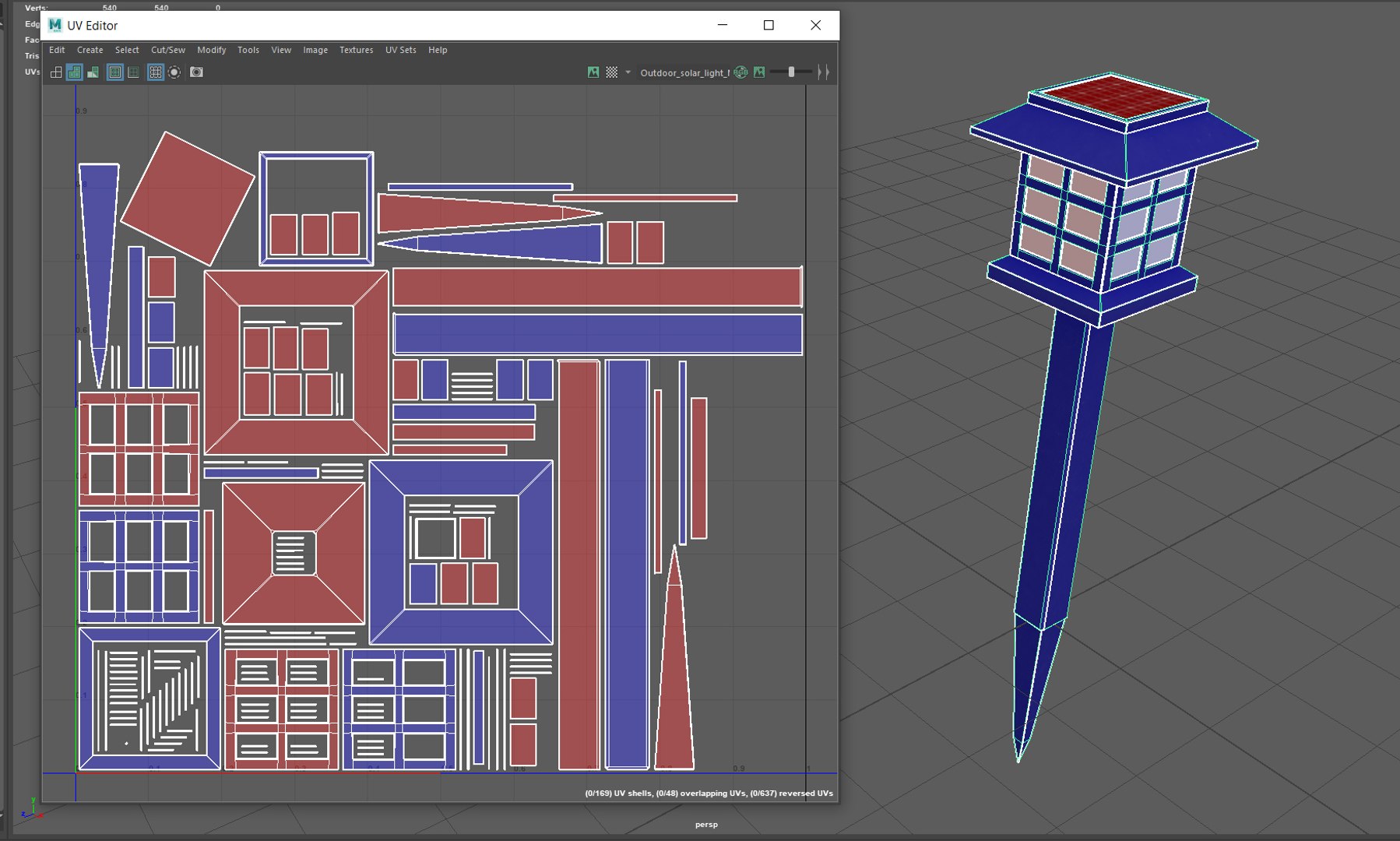Open the Cut/Sew menu

coord(168,50)
